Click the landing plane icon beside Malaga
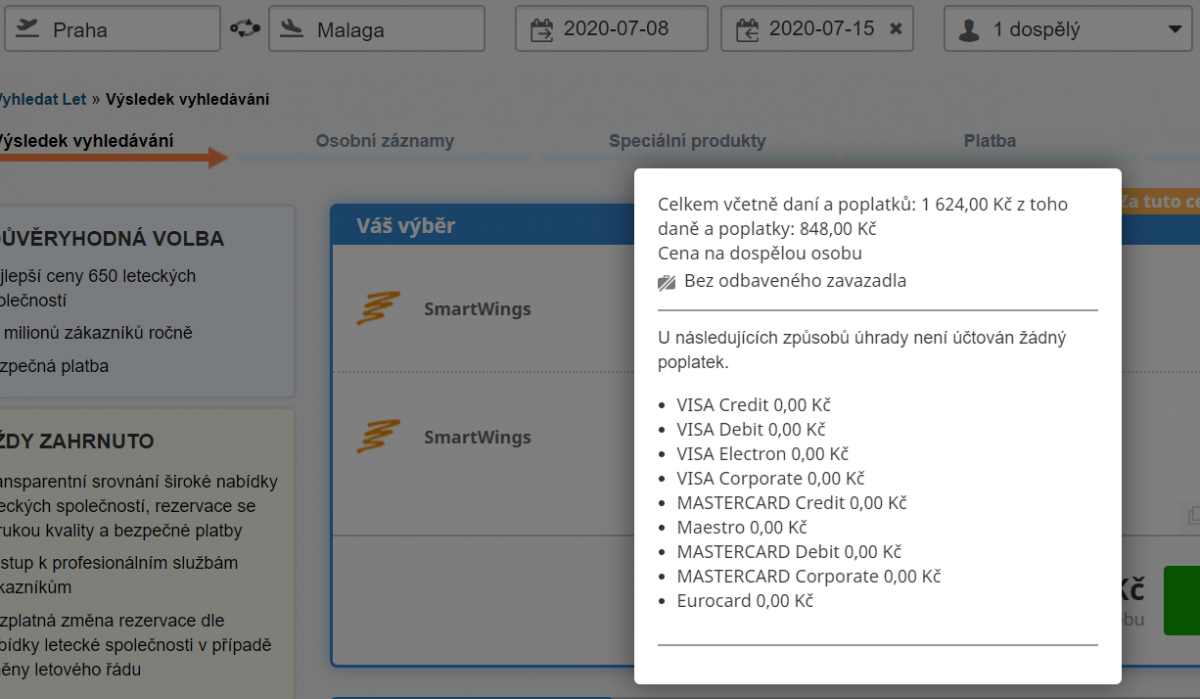The image size is (1200, 699). tap(292, 29)
